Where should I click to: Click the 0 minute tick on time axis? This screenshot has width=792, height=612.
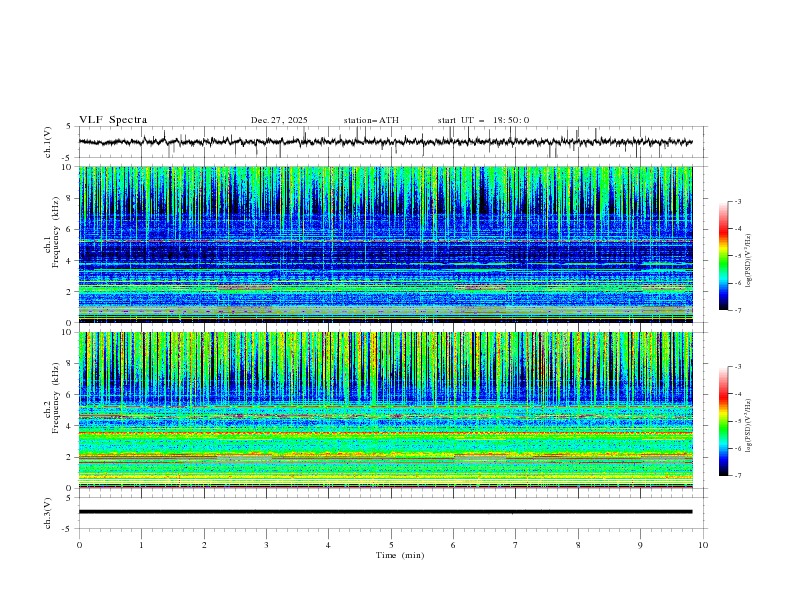pos(79,545)
